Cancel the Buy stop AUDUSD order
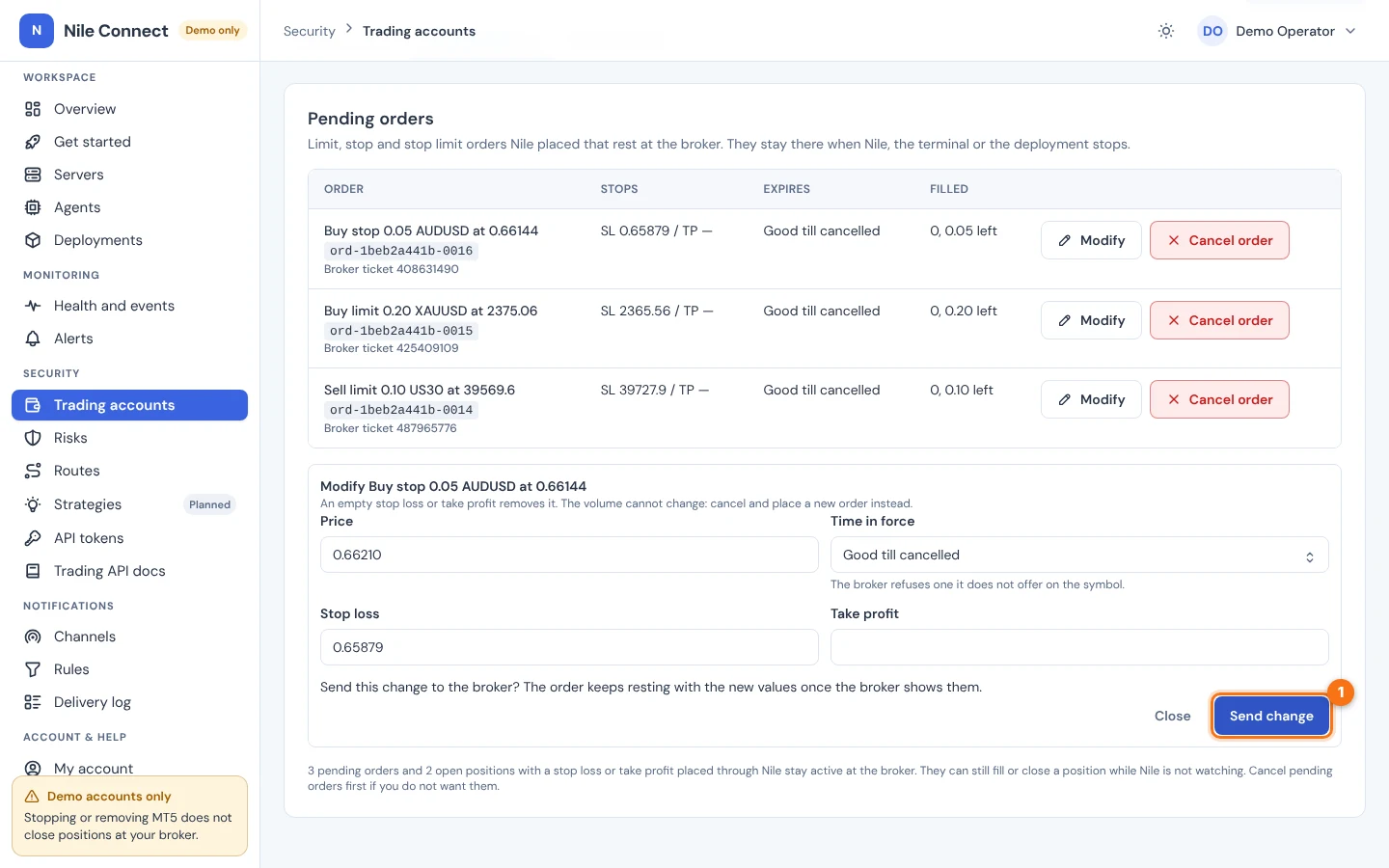Viewport: 1389px width, 868px height. coord(1219,240)
